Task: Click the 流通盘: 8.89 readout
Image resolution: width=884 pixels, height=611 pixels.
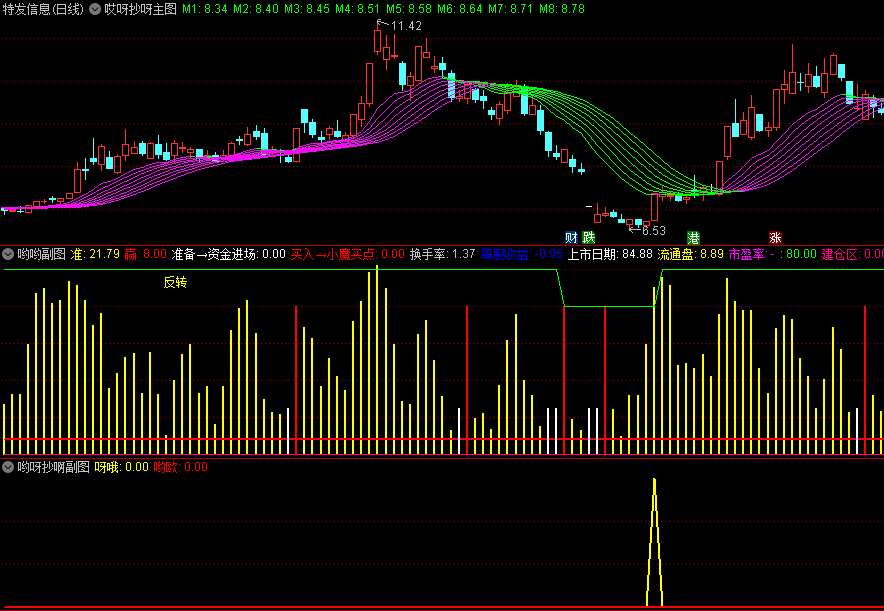Action: (x=690, y=254)
